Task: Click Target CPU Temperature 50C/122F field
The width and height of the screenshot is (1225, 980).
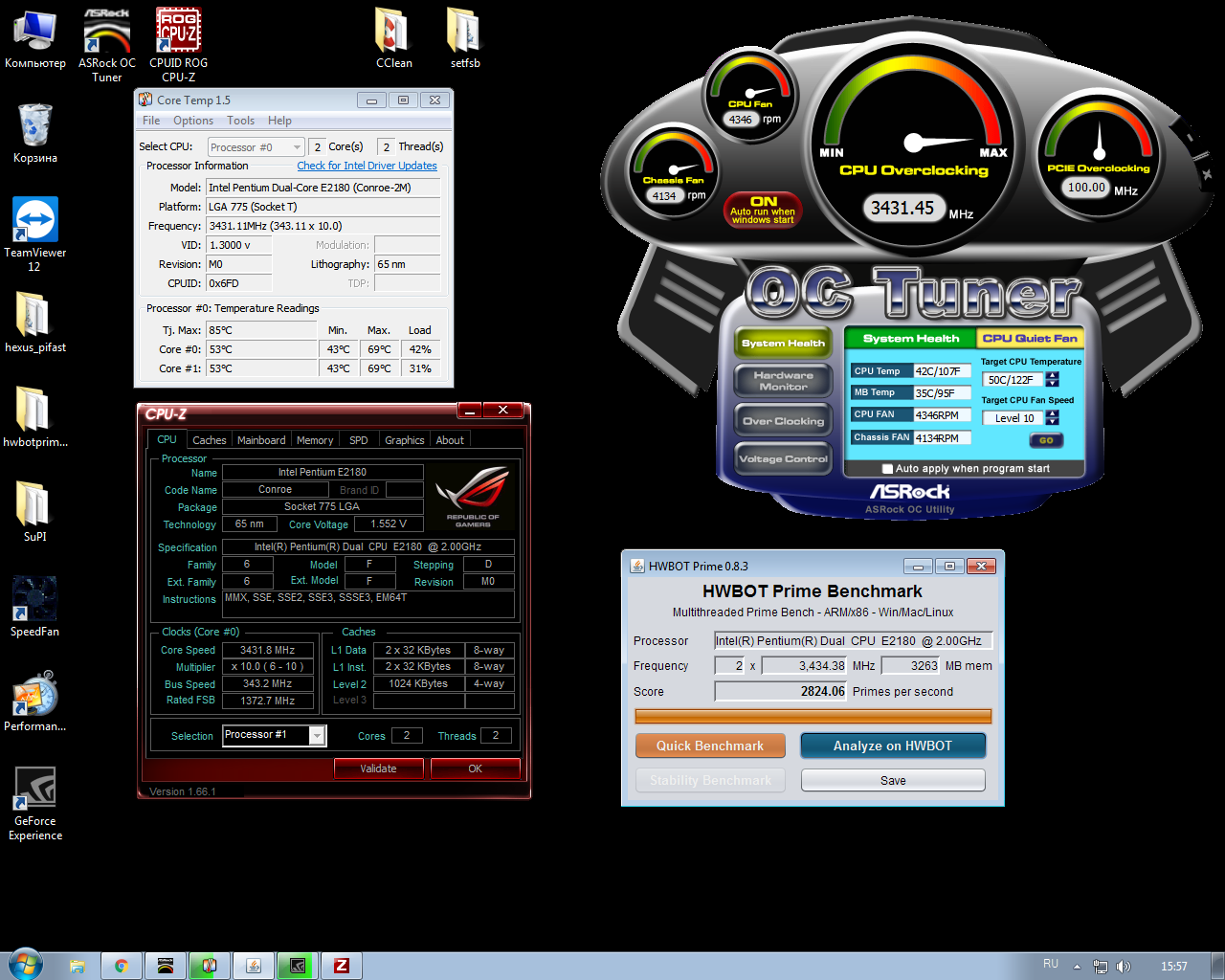Action: pyautogui.click(x=1013, y=380)
